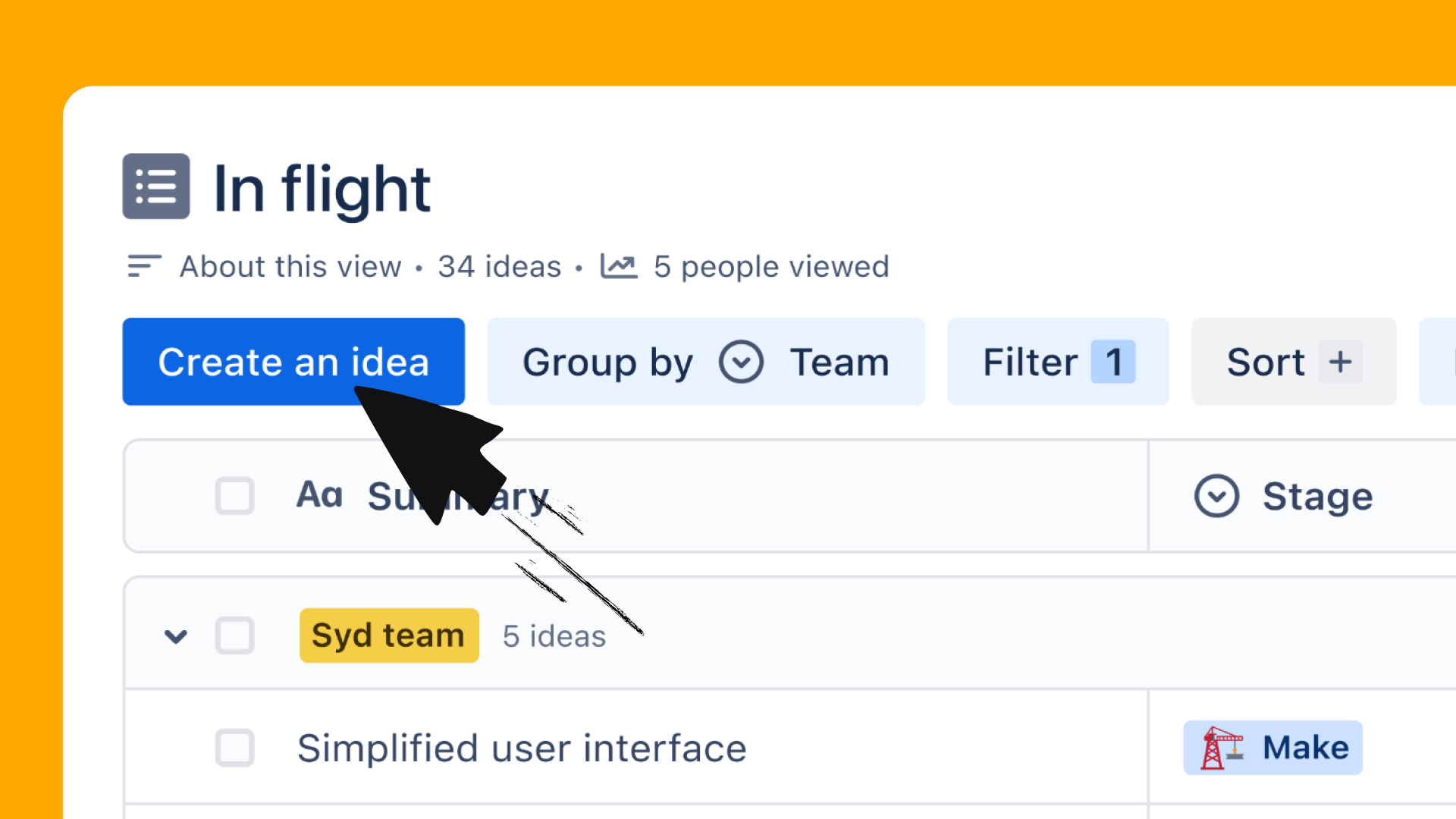Click the crane icon in Make stage

1222,748
